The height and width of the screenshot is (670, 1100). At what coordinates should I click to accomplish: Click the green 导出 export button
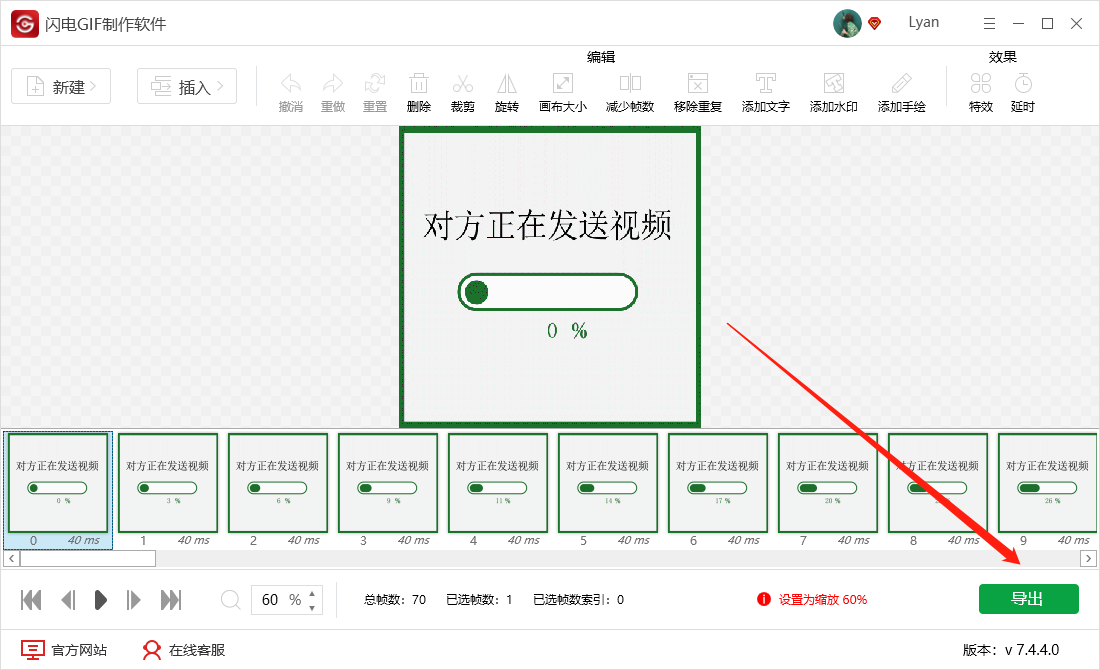click(x=1028, y=599)
